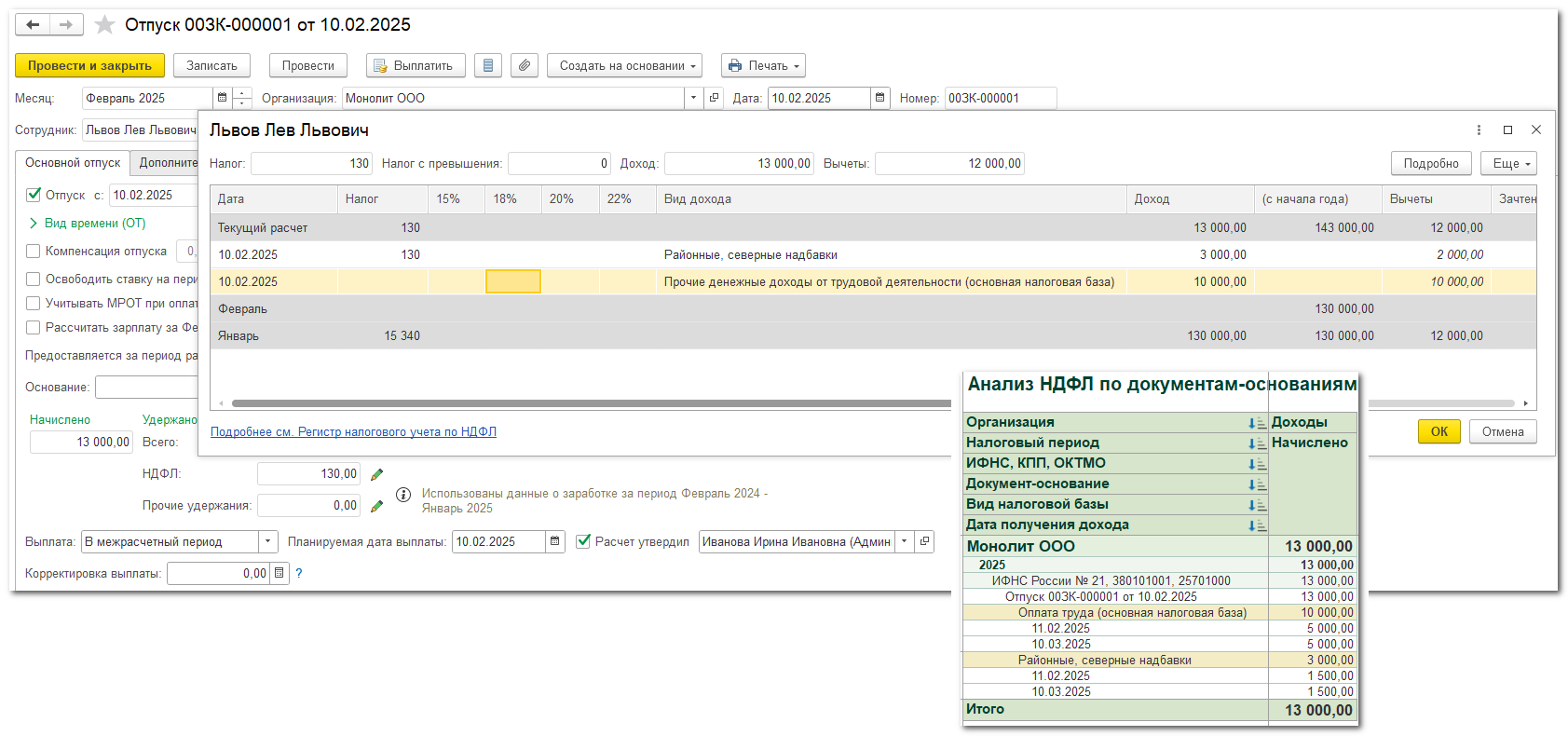
Task: Uncheck the Расчет утвердил checkbox
Action: coord(583,541)
